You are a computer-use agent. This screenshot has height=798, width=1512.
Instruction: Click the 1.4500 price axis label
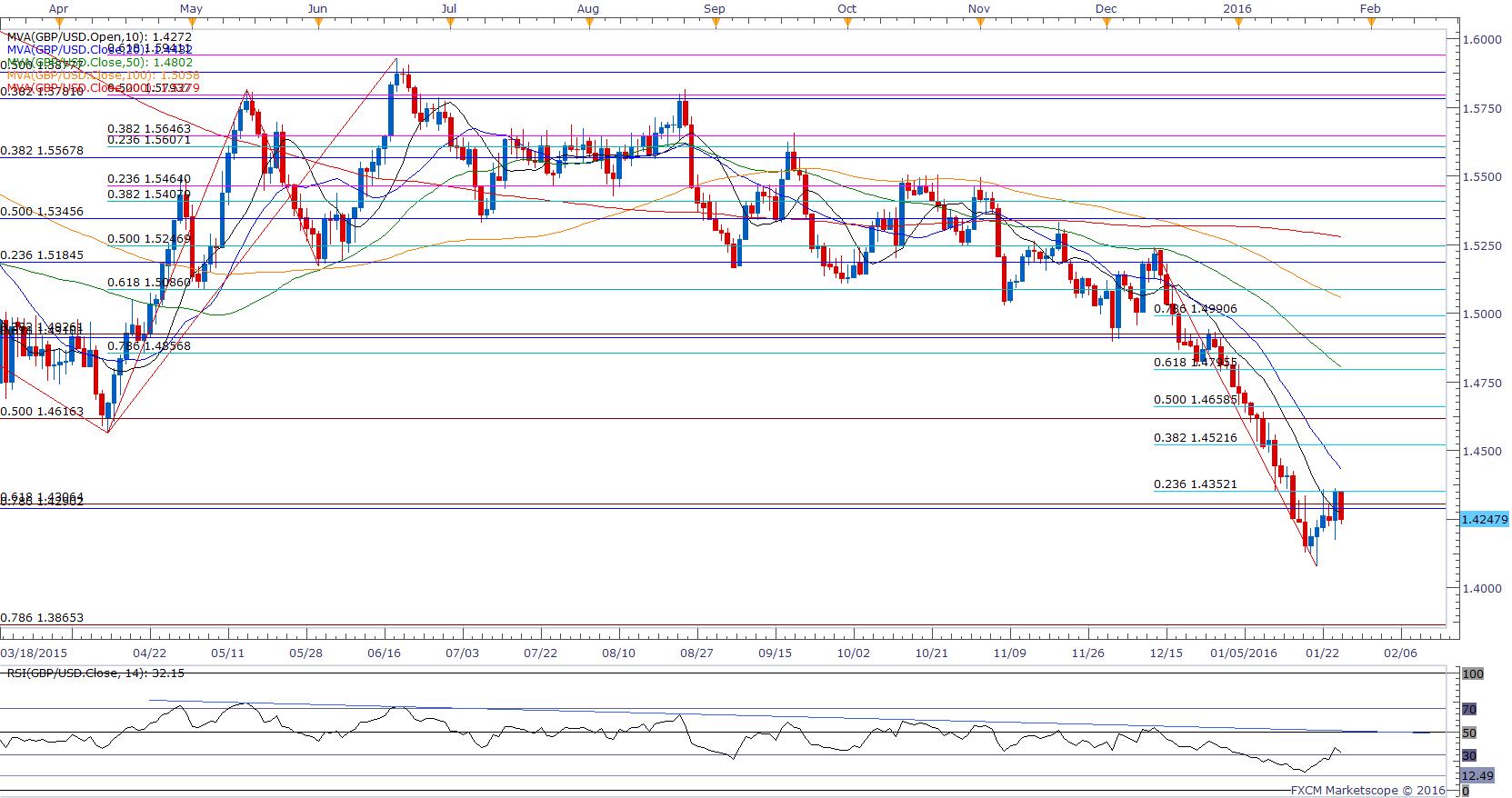[x=1482, y=452]
